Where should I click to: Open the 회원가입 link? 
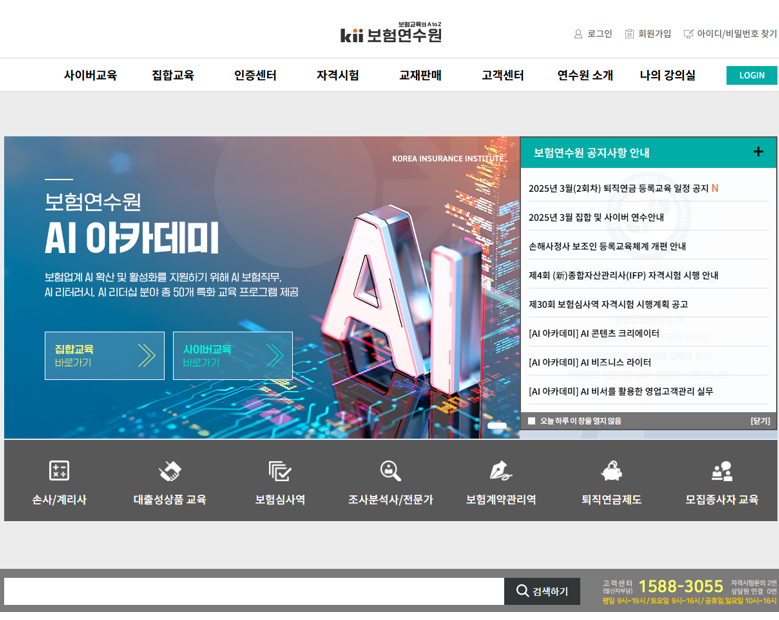tap(648, 34)
